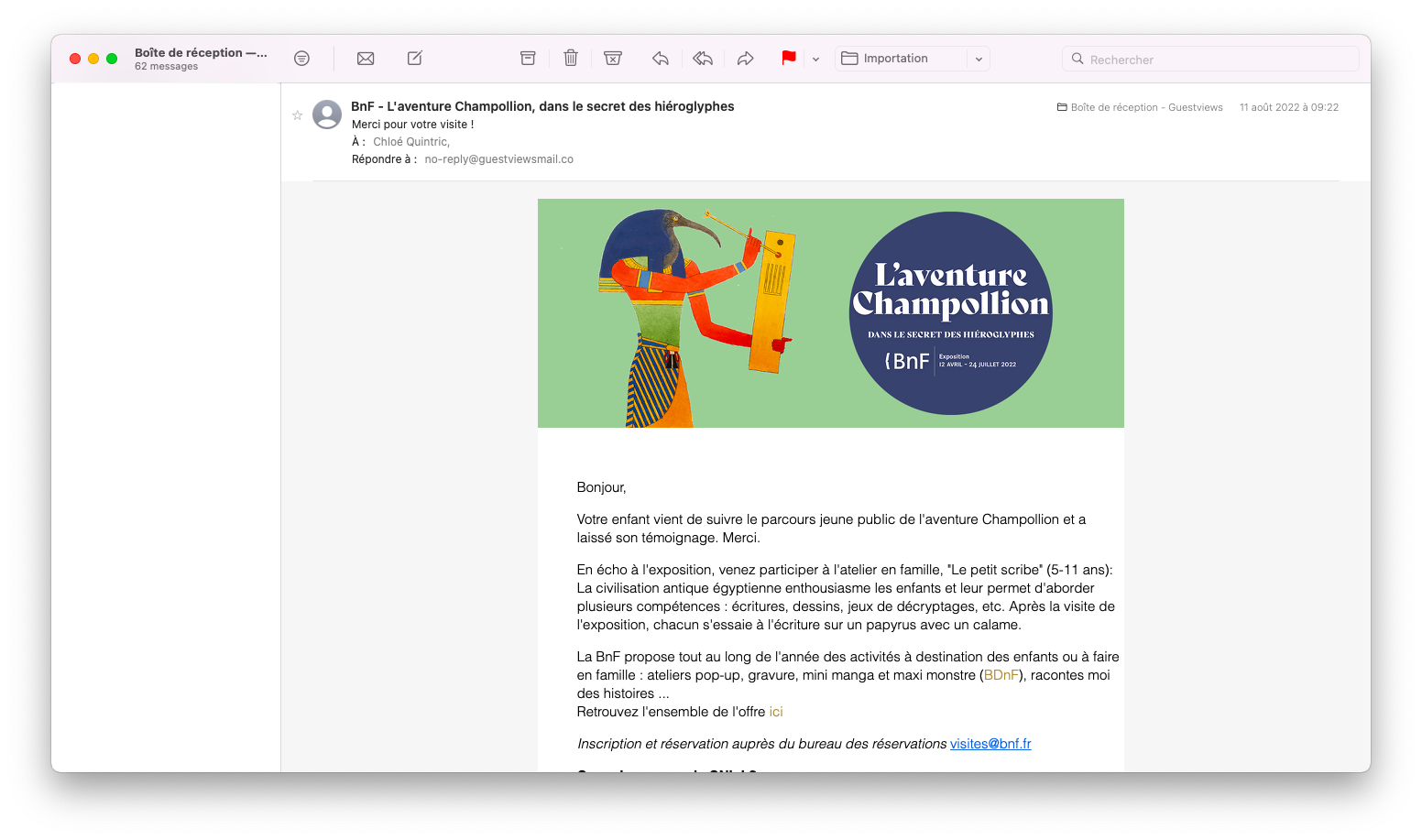
Task: Close the Mail window
Action: point(75,59)
